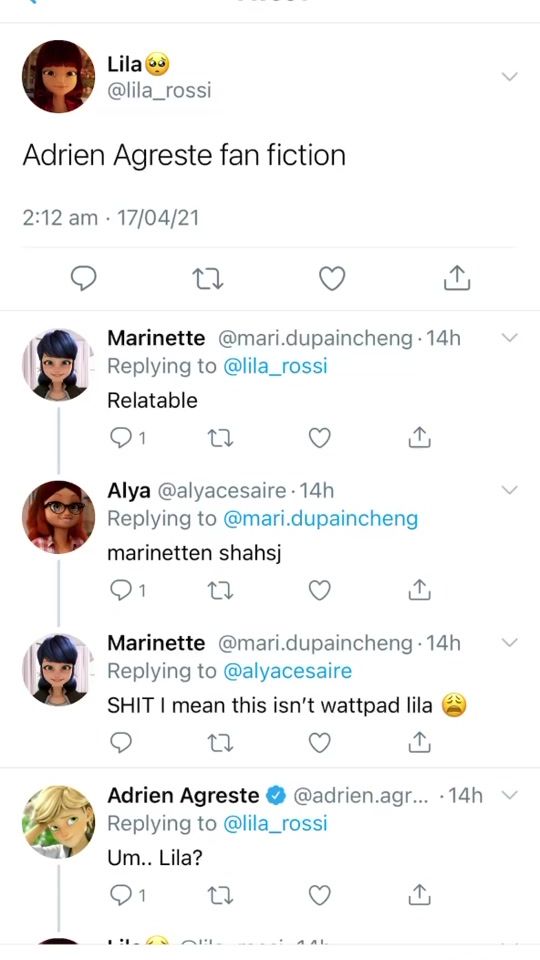Like Lila's main tweet
The width and height of the screenshot is (540, 960).
point(332,279)
